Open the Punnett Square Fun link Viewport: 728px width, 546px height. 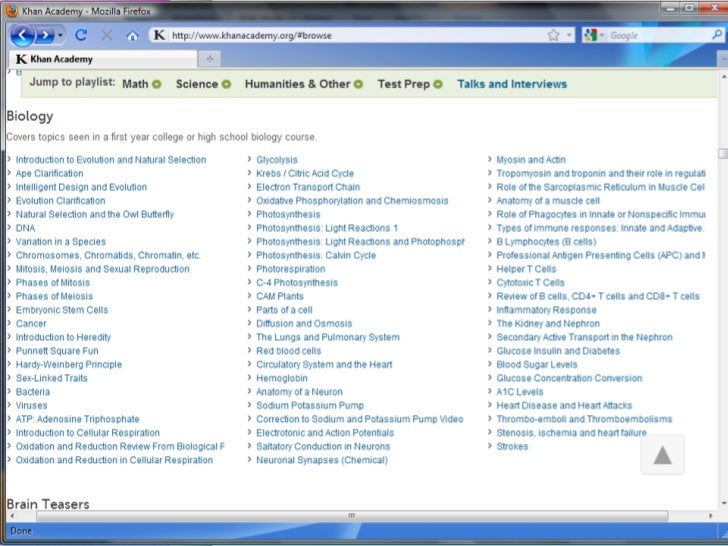57,351
